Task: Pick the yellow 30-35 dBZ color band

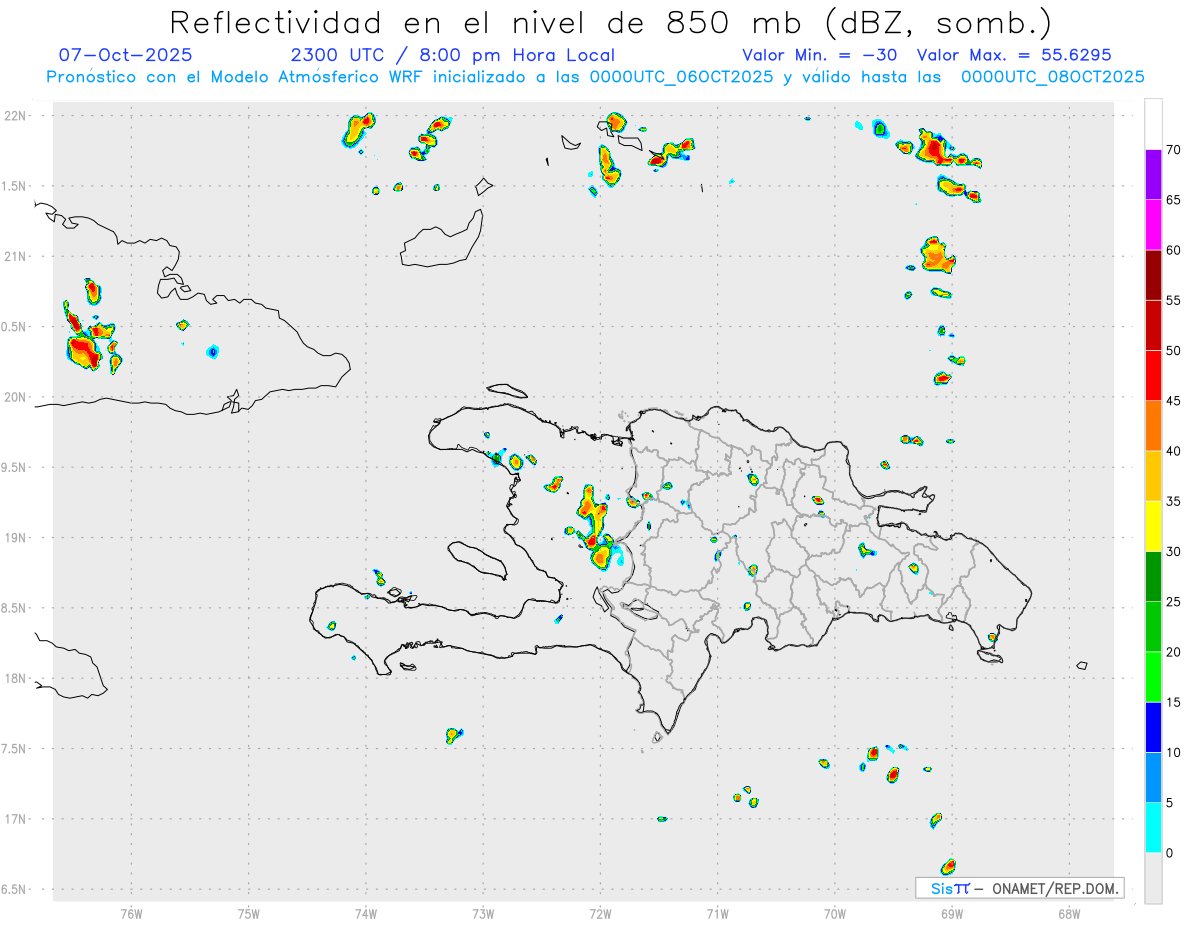Action: pos(1153,526)
